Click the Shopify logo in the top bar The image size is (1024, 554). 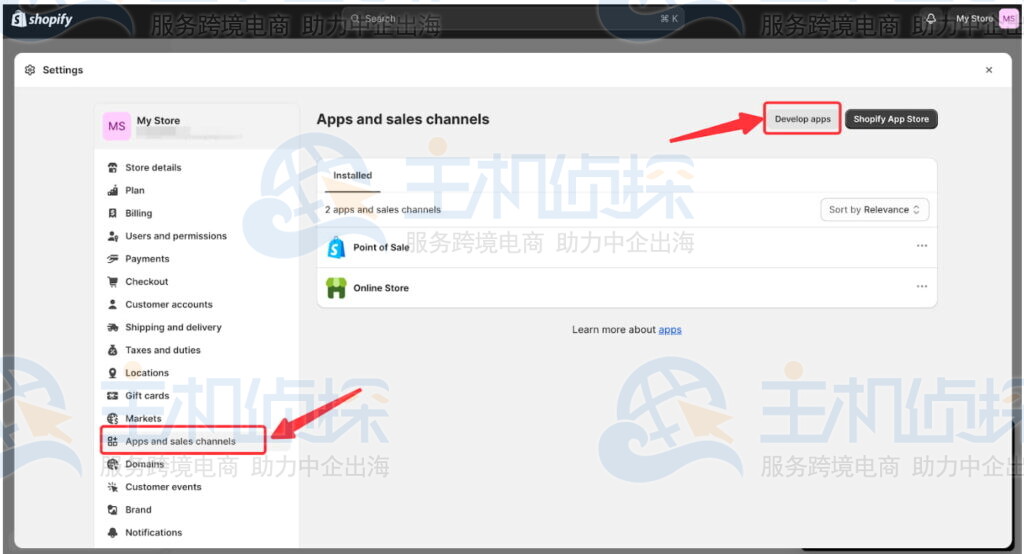(42, 20)
